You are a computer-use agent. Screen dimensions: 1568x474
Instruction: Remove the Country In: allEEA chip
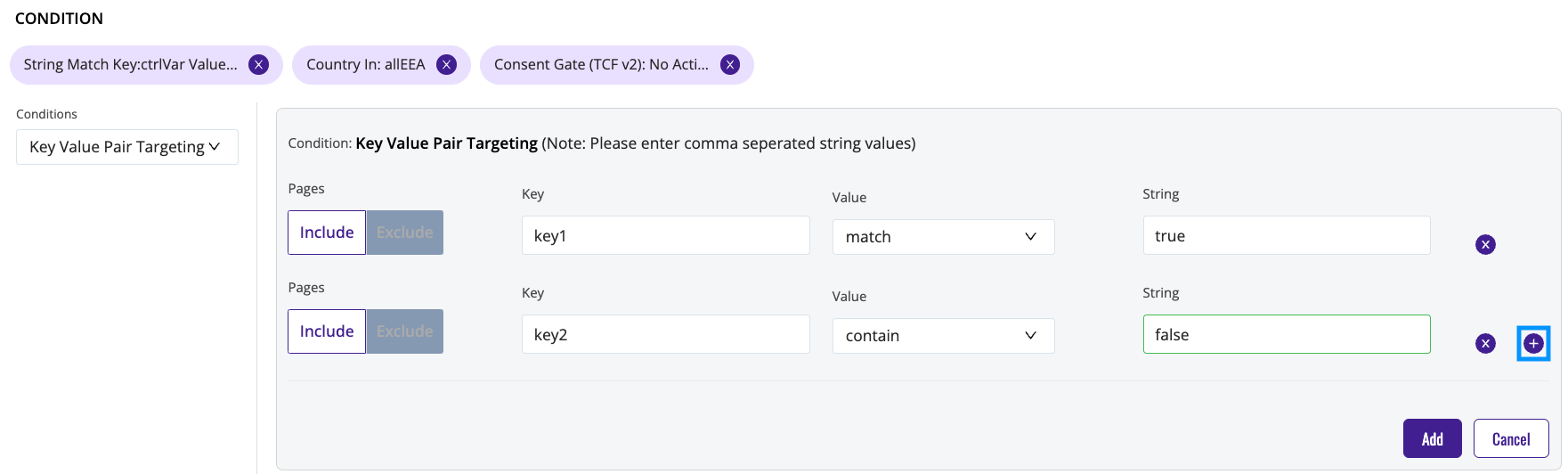pyautogui.click(x=447, y=64)
